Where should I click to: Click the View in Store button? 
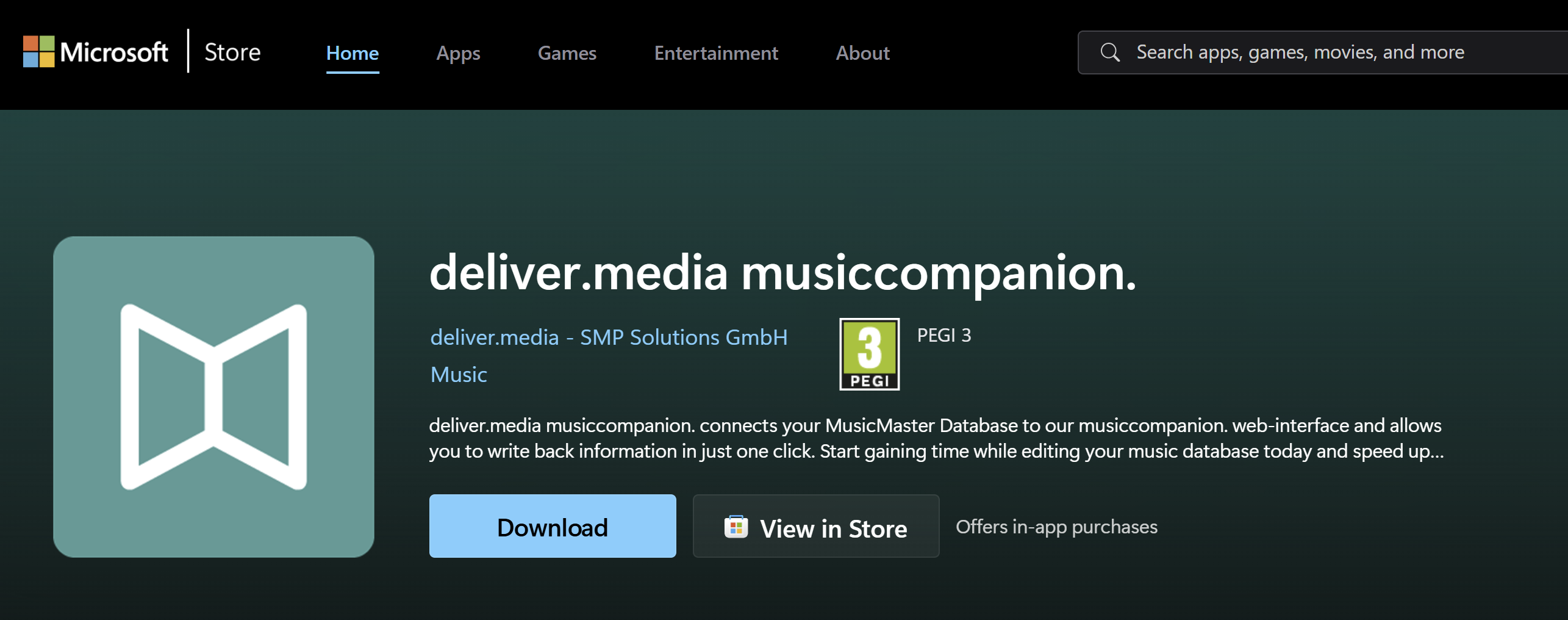tap(816, 526)
